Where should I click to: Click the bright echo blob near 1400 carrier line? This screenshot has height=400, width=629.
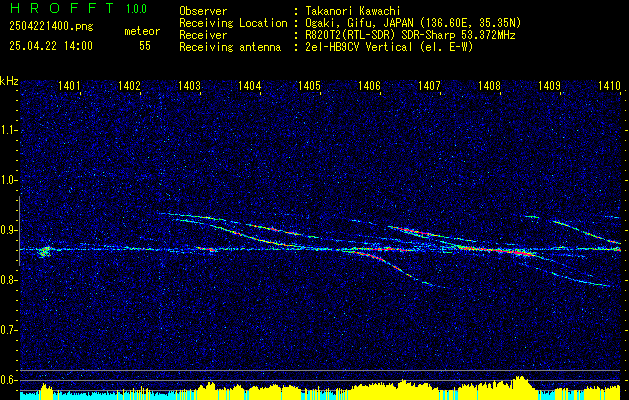click(45, 252)
